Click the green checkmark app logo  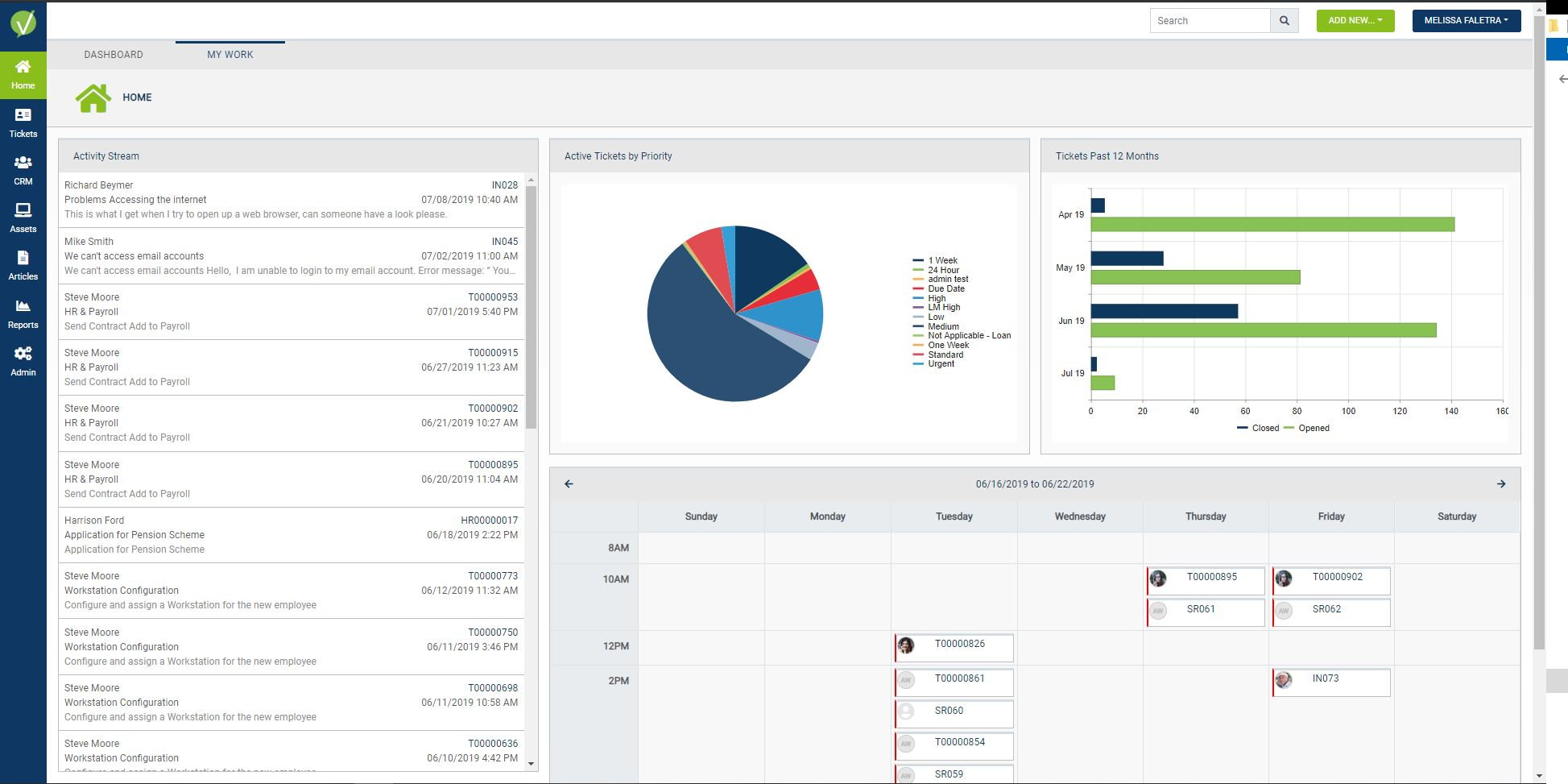[x=23, y=24]
